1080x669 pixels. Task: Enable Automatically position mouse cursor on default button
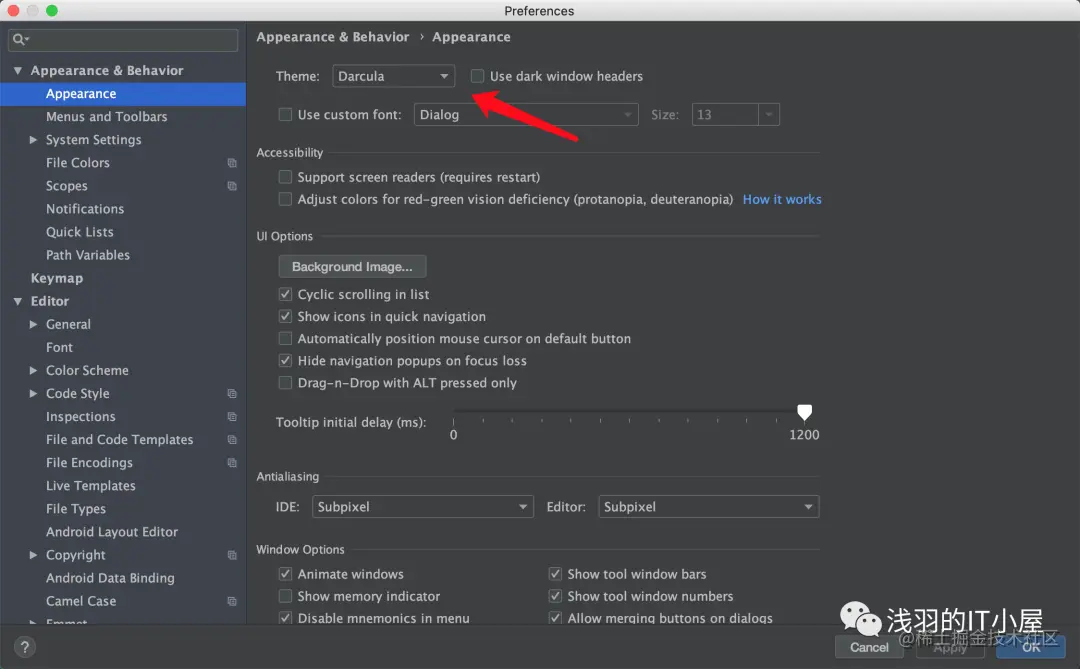(285, 338)
